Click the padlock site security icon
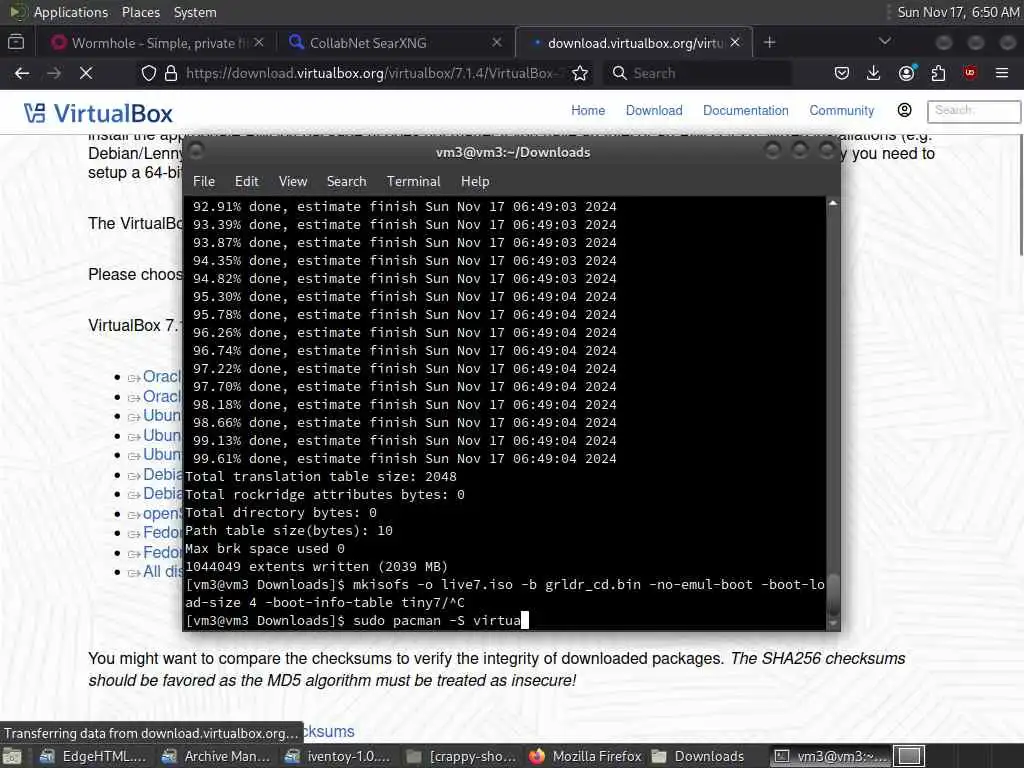Viewport: 1024px width, 768px height. (x=170, y=73)
